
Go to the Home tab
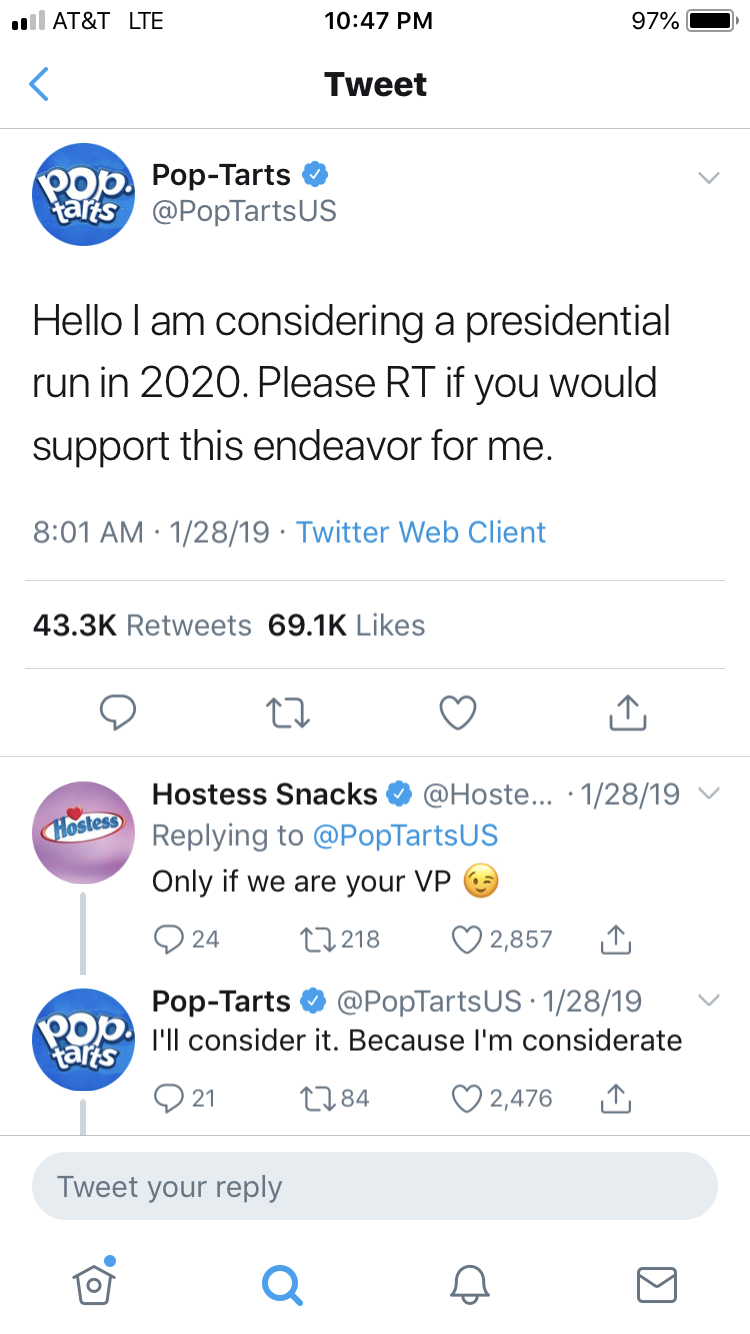point(94,1284)
